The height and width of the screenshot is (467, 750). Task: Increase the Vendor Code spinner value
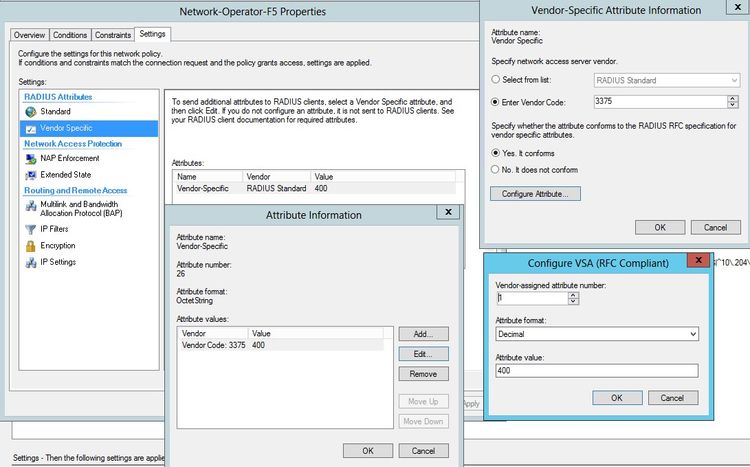point(732,99)
